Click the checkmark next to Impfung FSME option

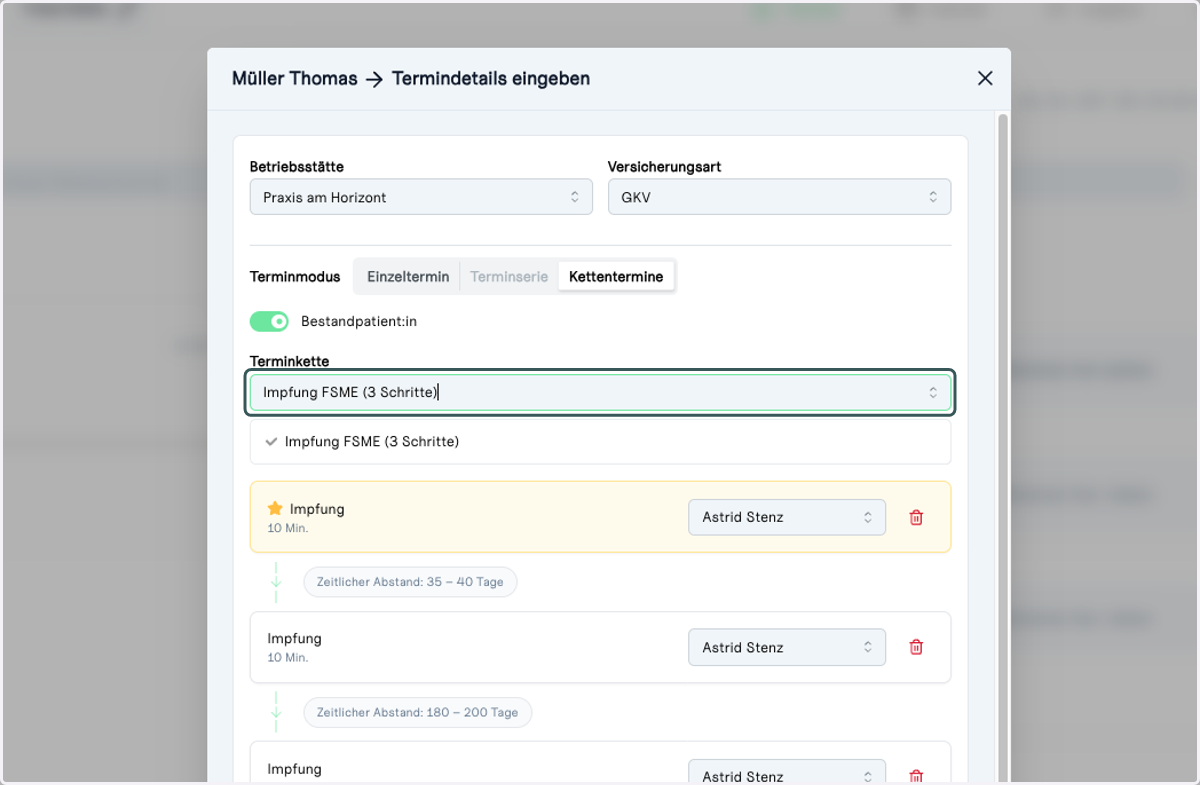271,441
